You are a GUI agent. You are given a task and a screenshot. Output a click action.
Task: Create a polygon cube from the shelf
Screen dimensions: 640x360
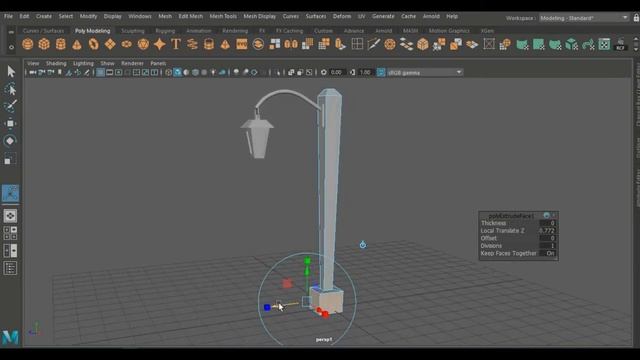pyautogui.click(x=44, y=44)
